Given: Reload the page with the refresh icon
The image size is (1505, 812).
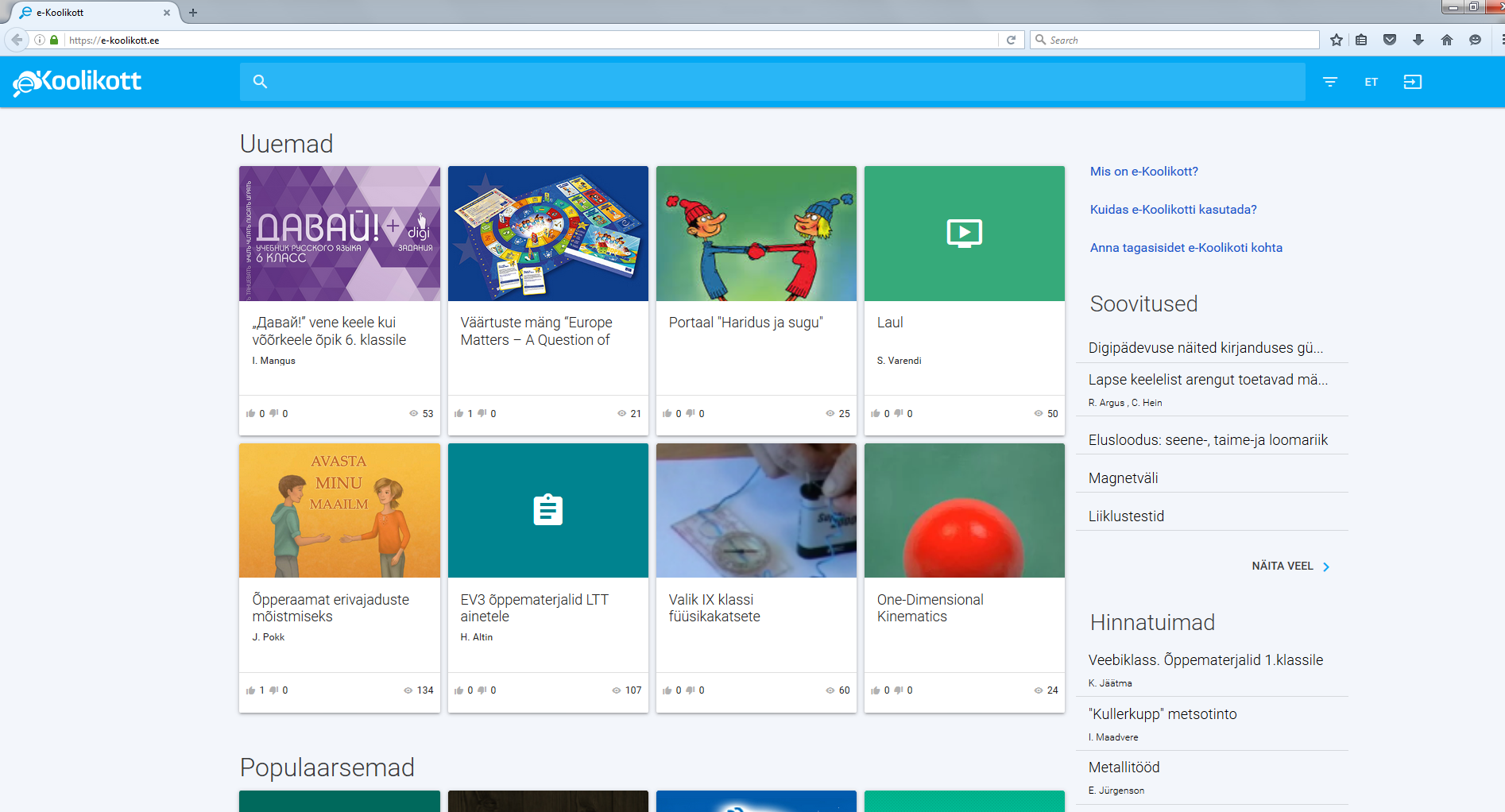Looking at the screenshot, I should 1011,40.
